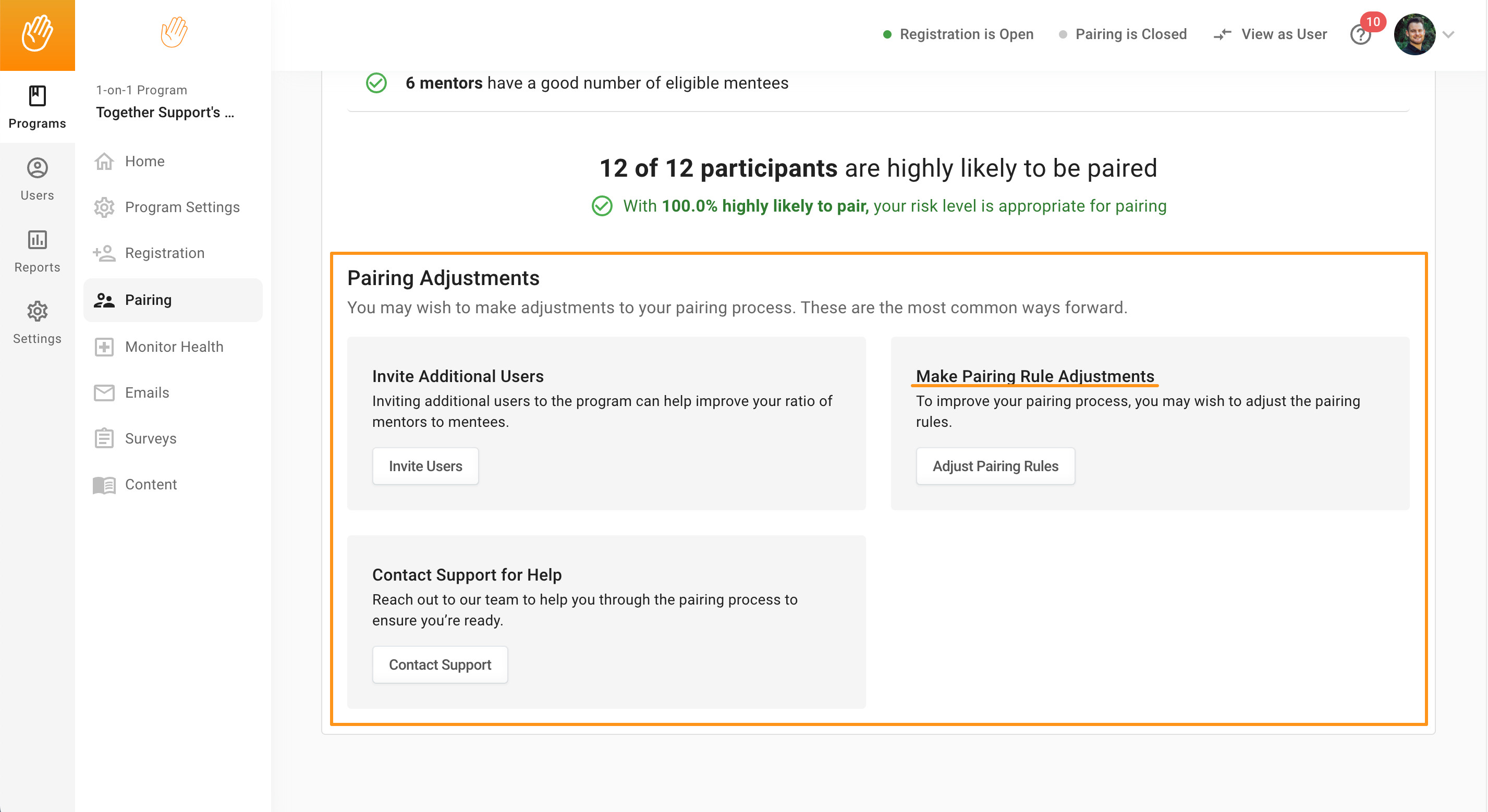Open the Users section icon

tap(37, 168)
